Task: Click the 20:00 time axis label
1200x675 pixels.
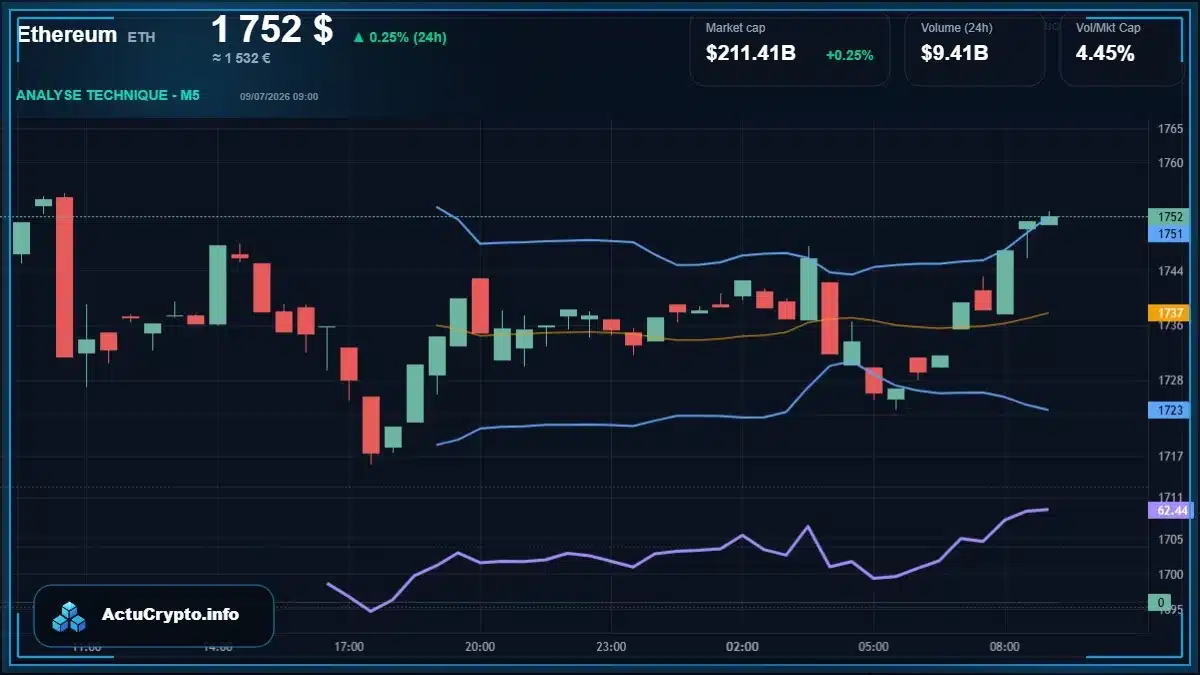Action: click(x=480, y=647)
